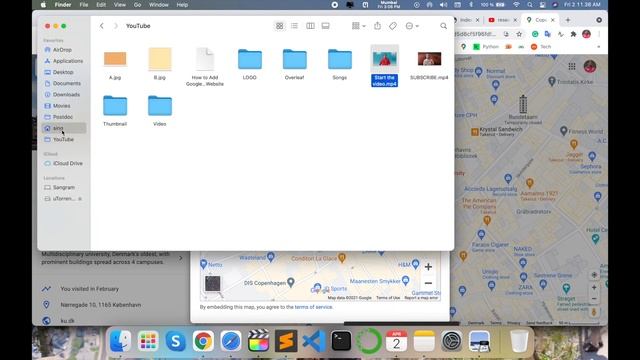The height and width of the screenshot is (360, 640).
Task: Click the Finder search magnifier icon
Action: pos(443,26)
